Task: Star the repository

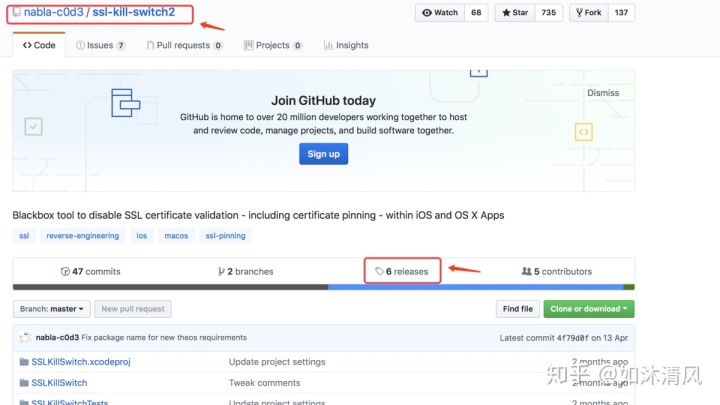Action: [515, 12]
